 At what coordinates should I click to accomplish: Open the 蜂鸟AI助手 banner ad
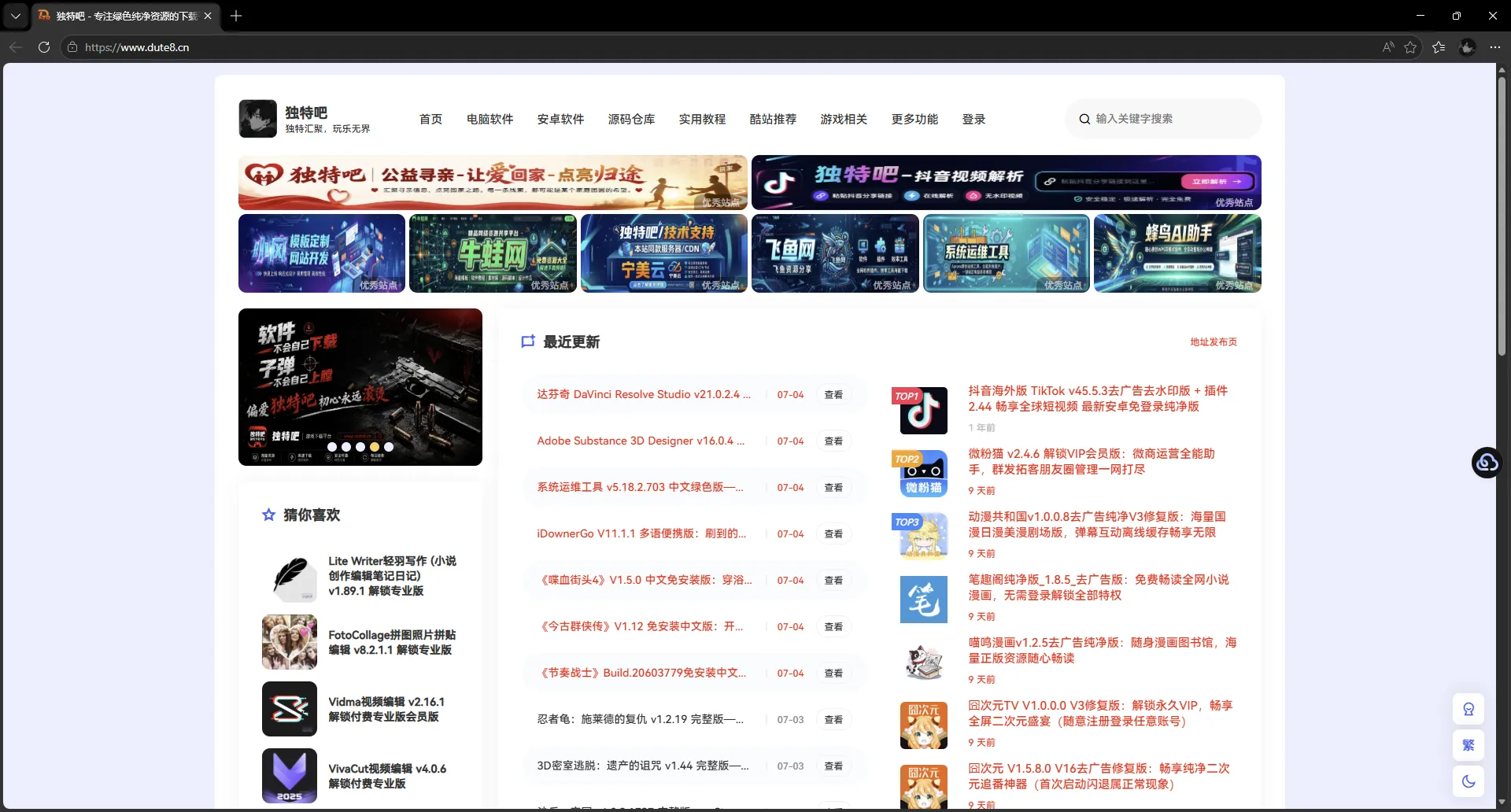[1177, 253]
